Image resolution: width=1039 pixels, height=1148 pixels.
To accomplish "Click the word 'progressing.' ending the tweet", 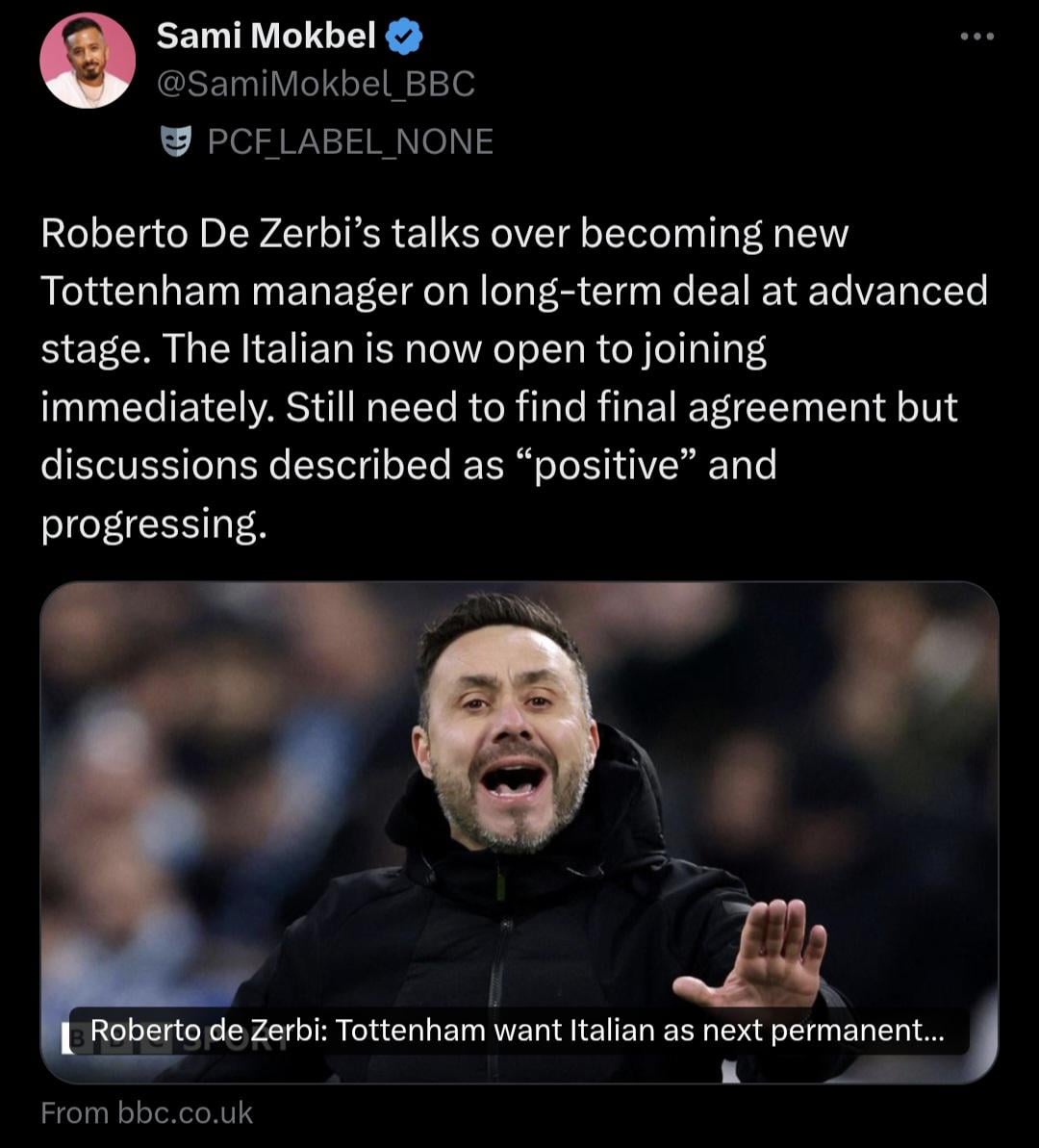I will point(151,524).
